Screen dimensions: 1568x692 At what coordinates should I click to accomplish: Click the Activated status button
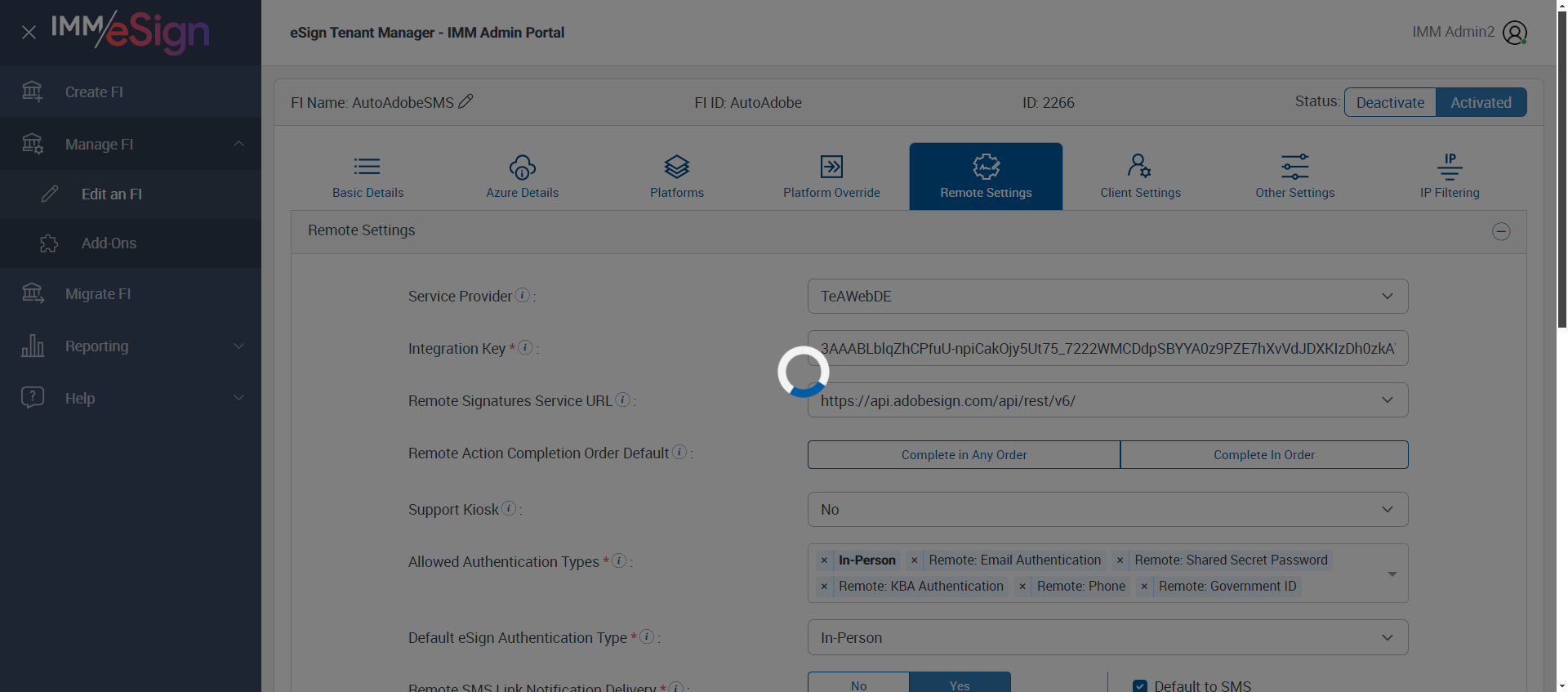pos(1481,102)
